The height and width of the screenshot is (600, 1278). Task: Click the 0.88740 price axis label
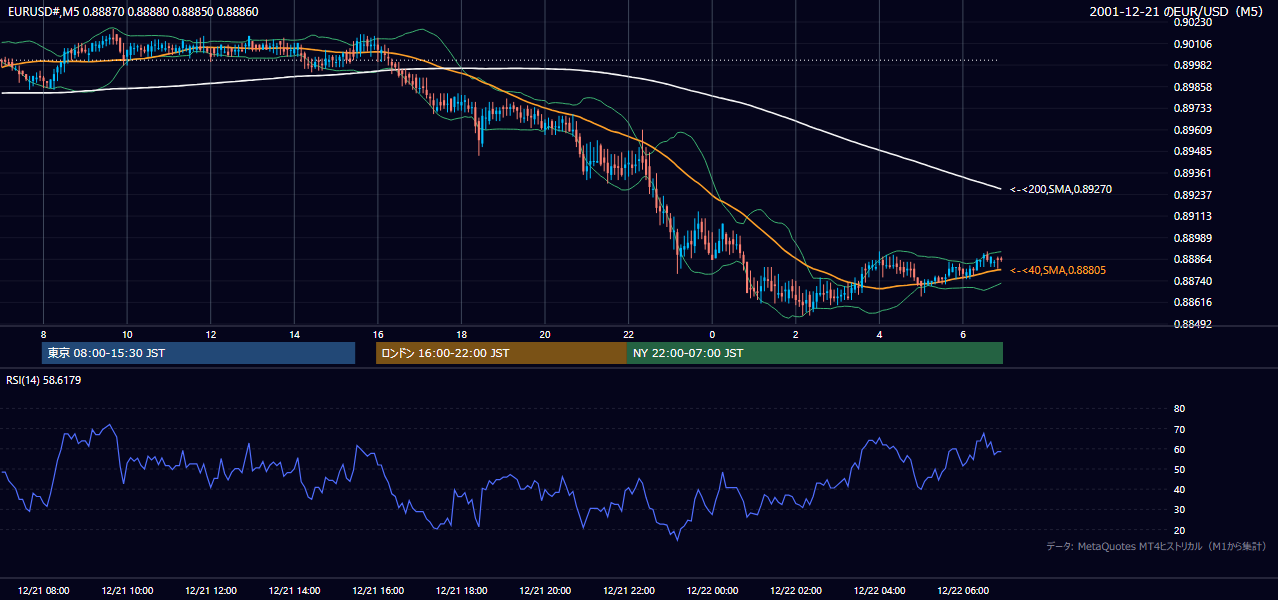1192,281
